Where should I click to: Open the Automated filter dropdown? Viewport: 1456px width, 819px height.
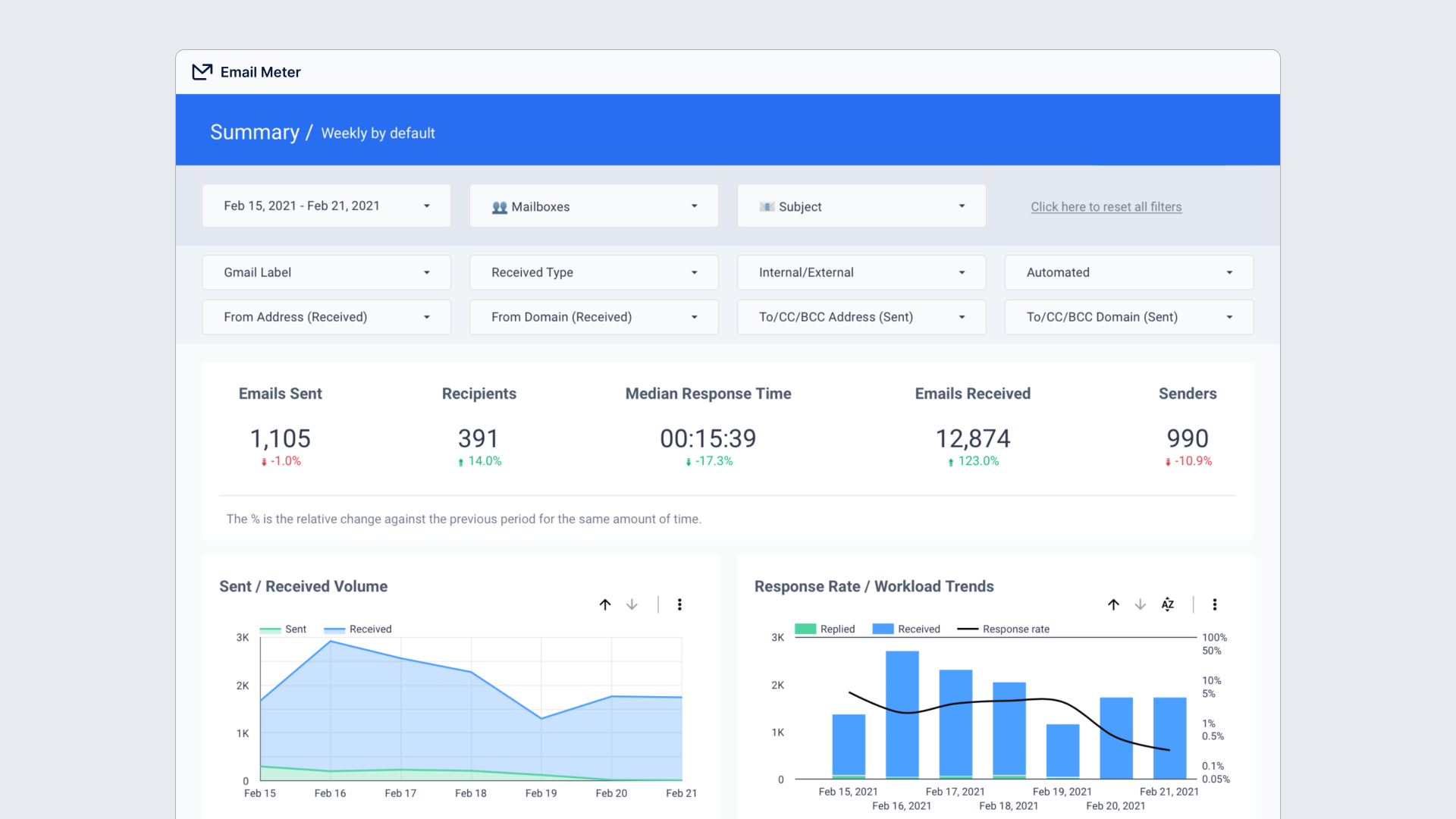click(x=1128, y=272)
